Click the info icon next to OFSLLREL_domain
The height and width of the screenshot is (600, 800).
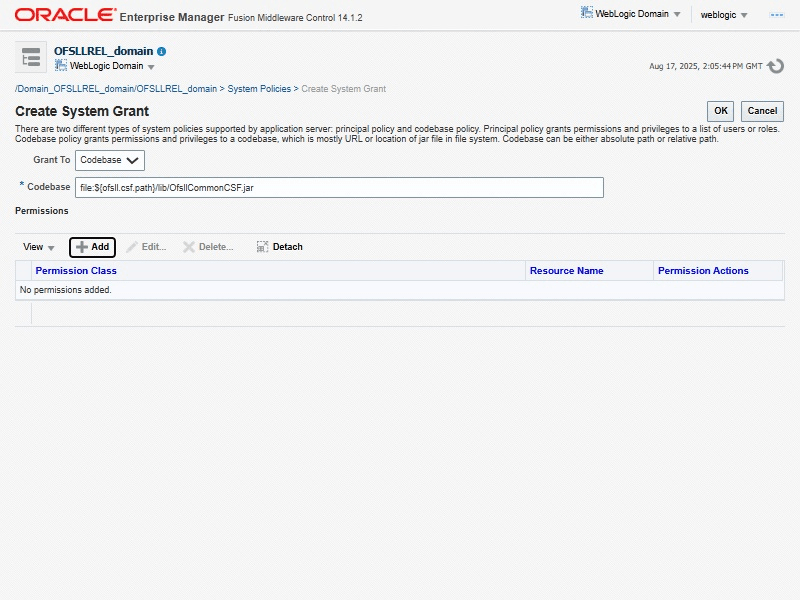coord(162,52)
